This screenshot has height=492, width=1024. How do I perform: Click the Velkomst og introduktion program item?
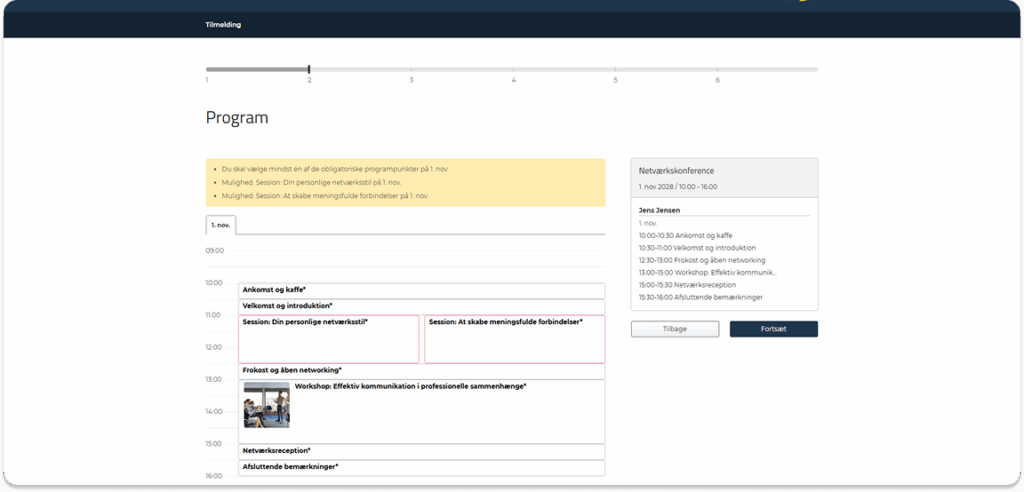click(x=421, y=306)
